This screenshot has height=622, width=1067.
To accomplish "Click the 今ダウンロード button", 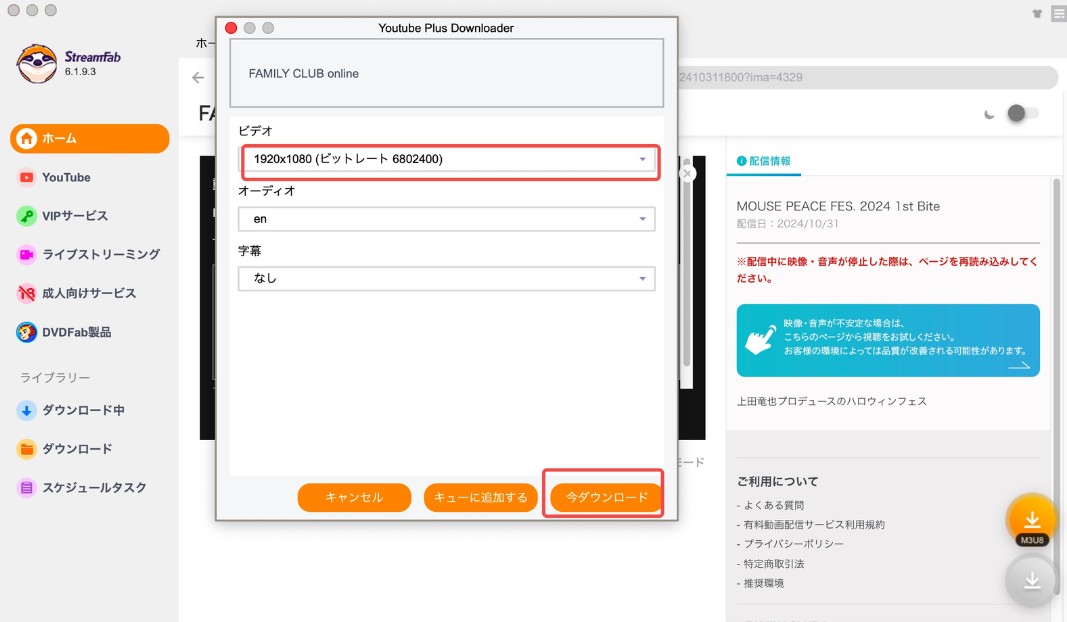I will (x=606, y=497).
